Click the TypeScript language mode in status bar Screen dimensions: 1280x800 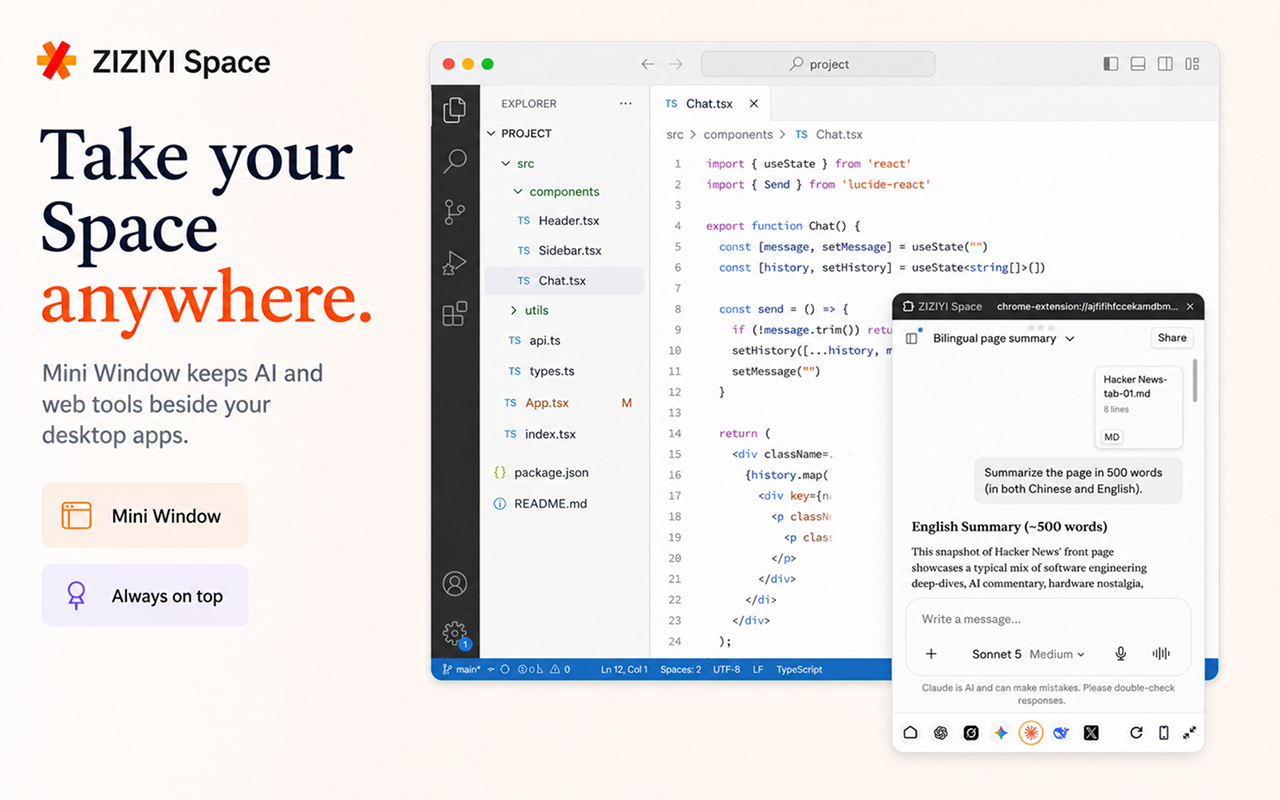coord(799,669)
